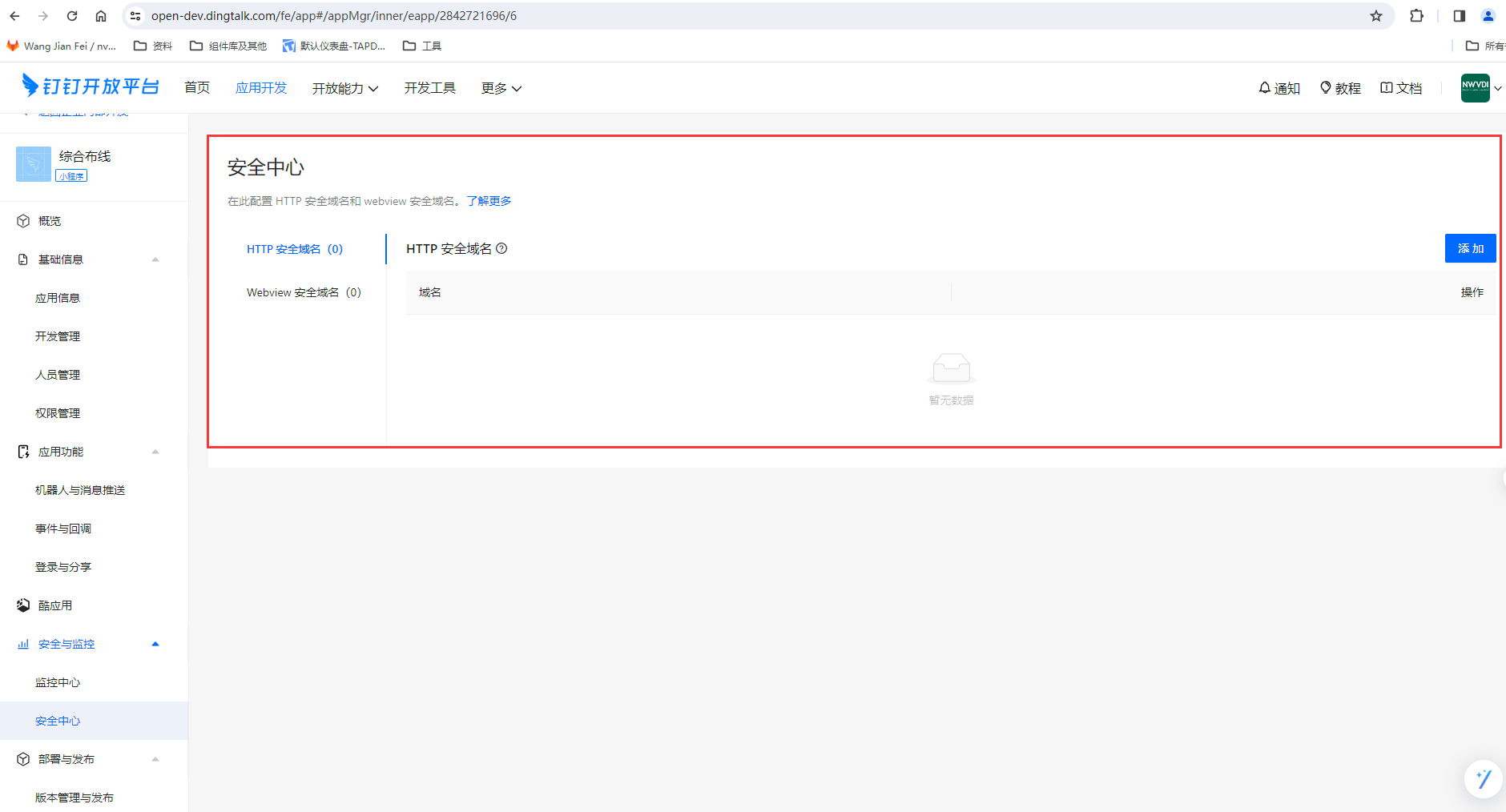
Task: Click the 域名 column header
Action: [x=430, y=292]
